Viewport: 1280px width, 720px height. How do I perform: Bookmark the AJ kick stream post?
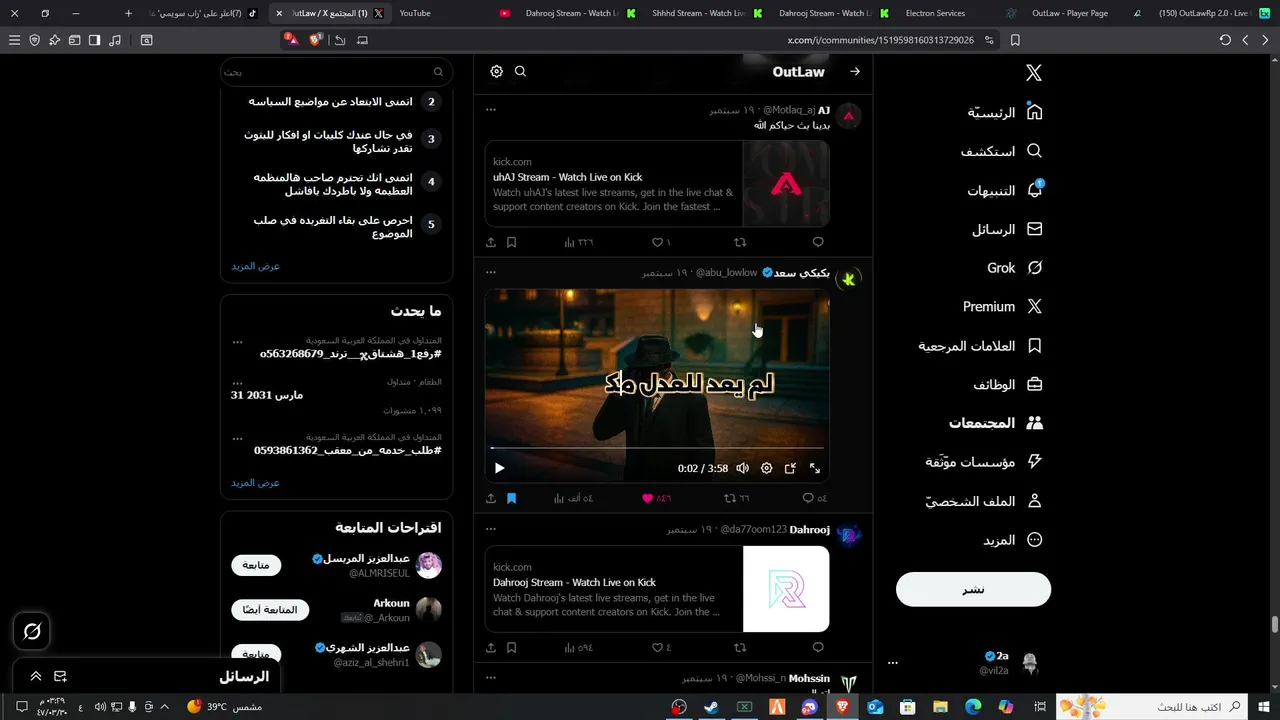pyautogui.click(x=511, y=242)
